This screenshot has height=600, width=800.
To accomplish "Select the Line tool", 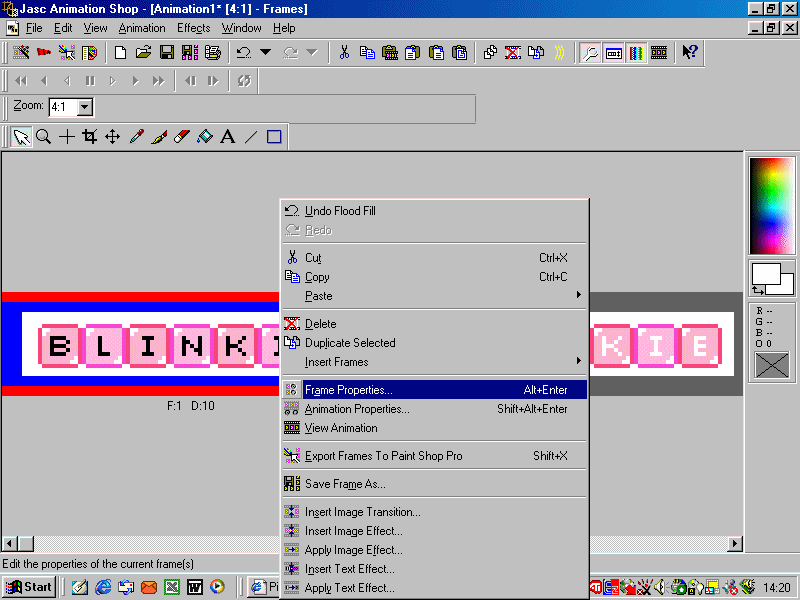I will pos(251,137).
